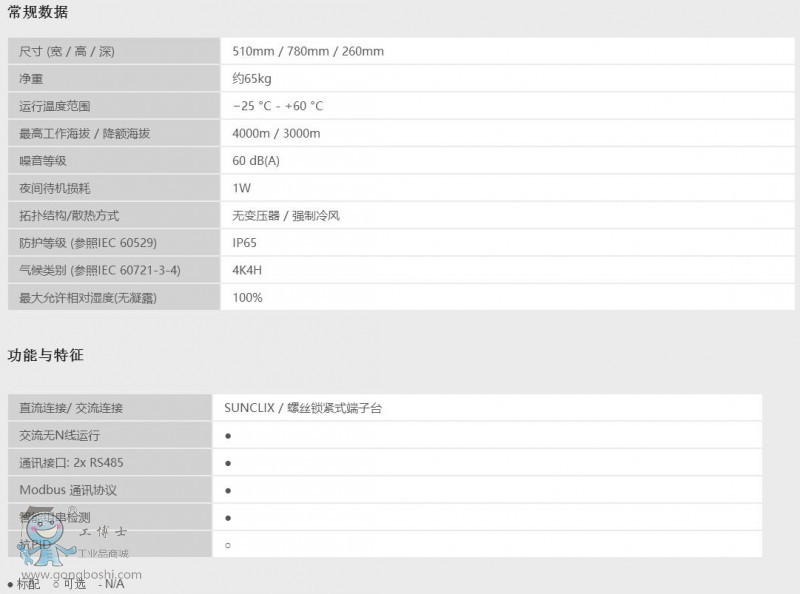Click the 功能与特征 section heading
The image size is (800, 594).
point(45,355)
